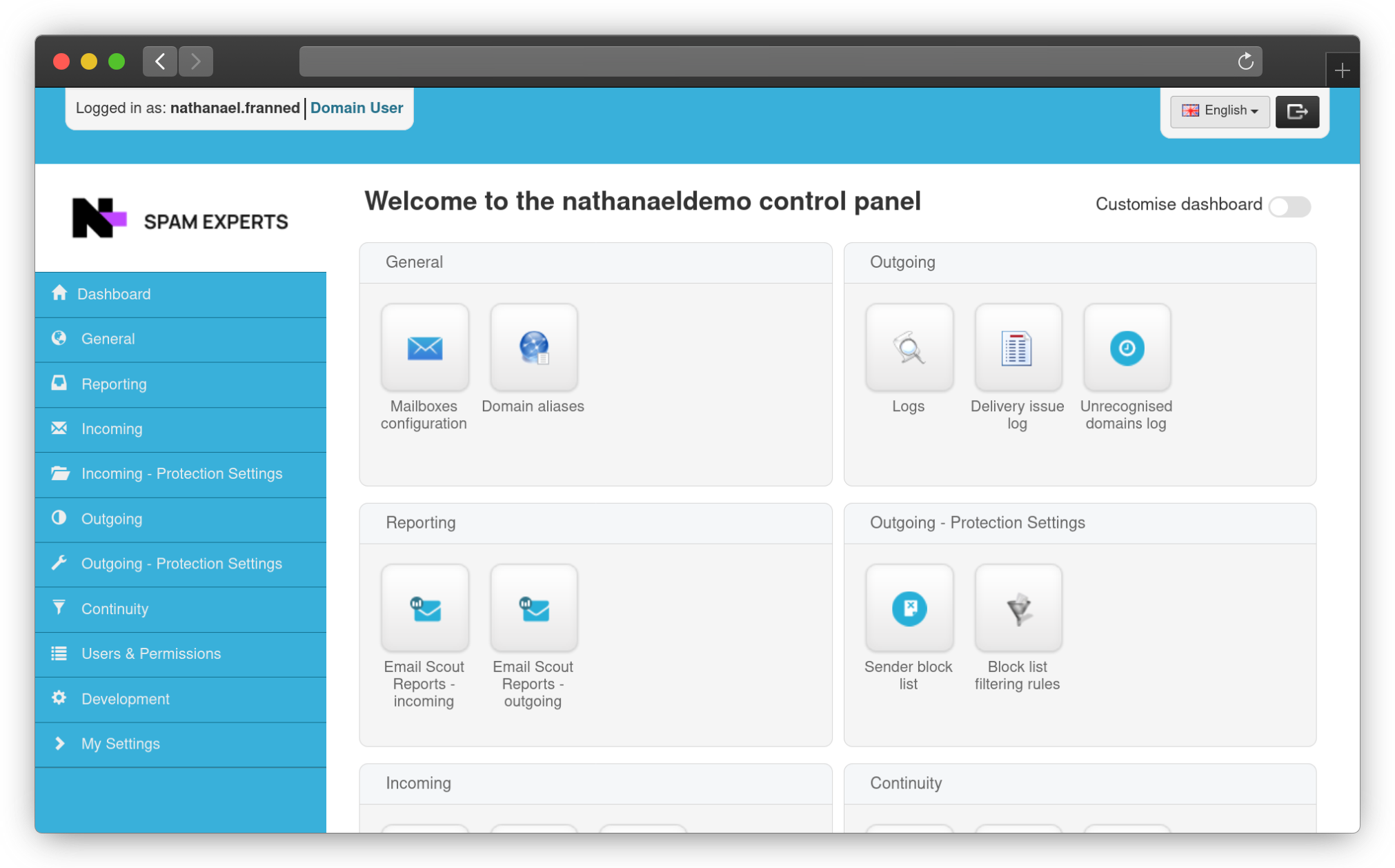
Task: Select Dashboard in the sidebar
Action: coord(114,295)
